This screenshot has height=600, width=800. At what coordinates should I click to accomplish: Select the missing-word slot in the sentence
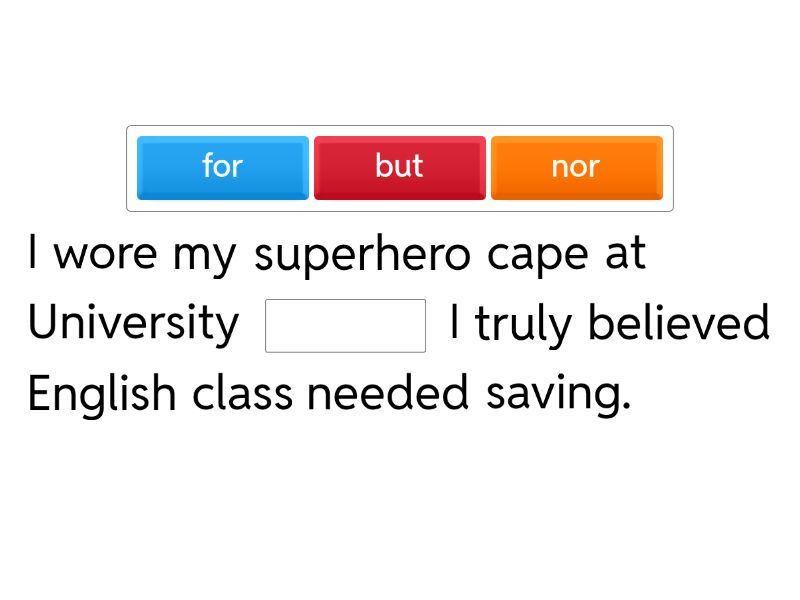click(x=345, y=326)
